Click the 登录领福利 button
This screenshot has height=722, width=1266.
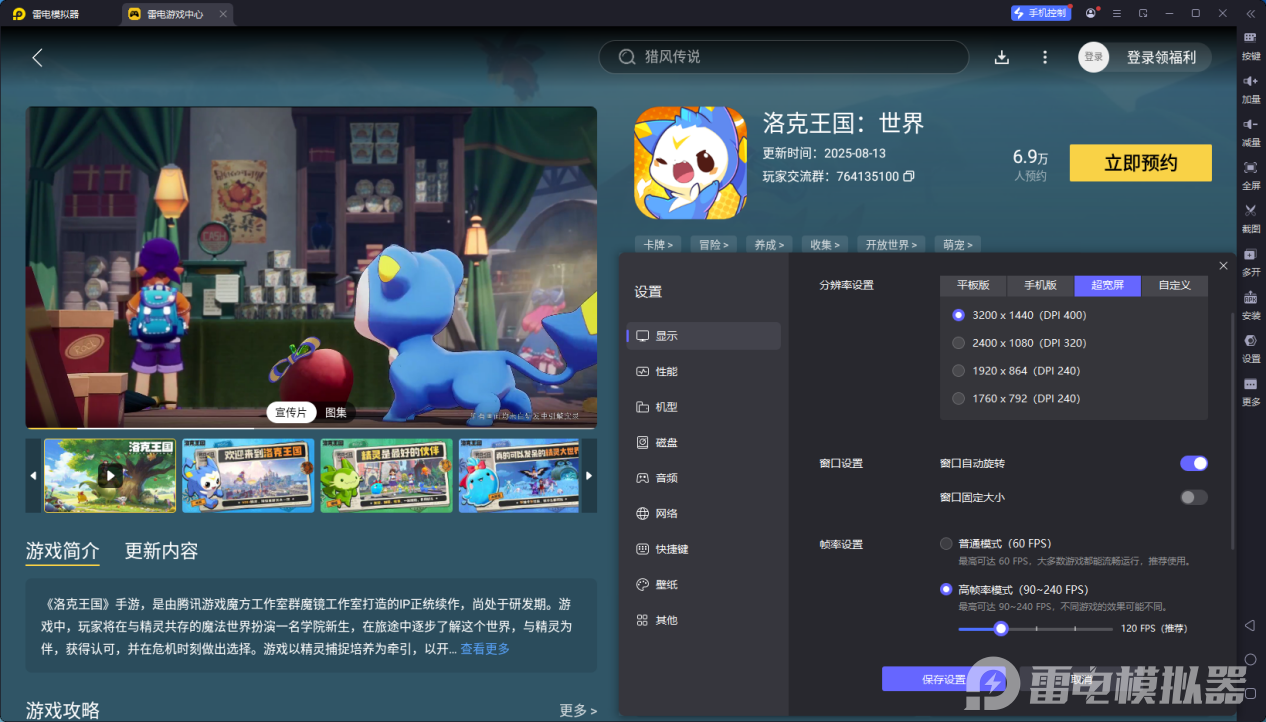click(1161, 57)
